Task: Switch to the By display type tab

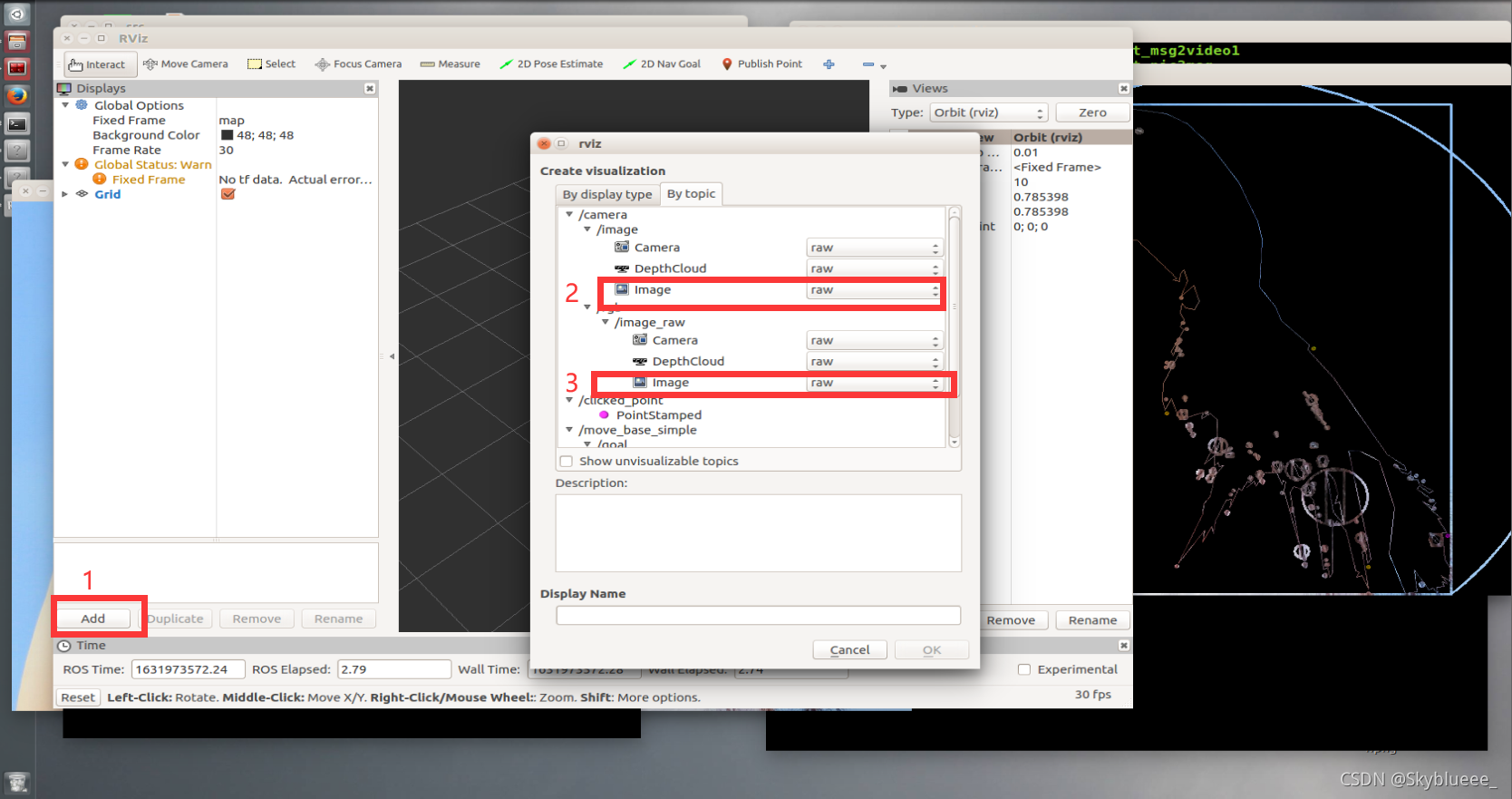Action: tap(607, 194)
